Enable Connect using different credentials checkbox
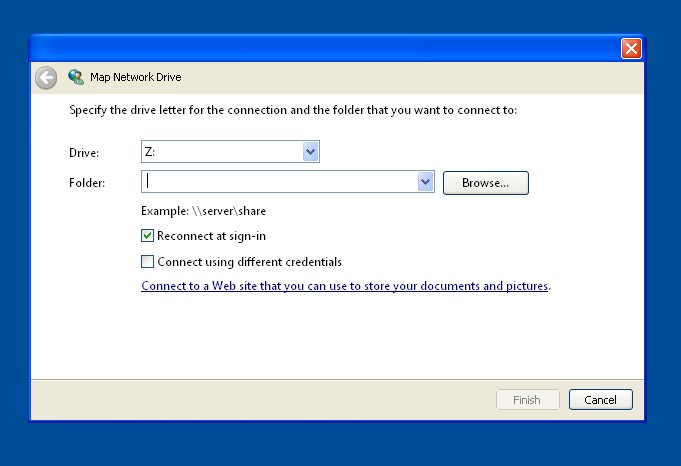The width and height of the screenshot is (681, 466). click(148, 262)
